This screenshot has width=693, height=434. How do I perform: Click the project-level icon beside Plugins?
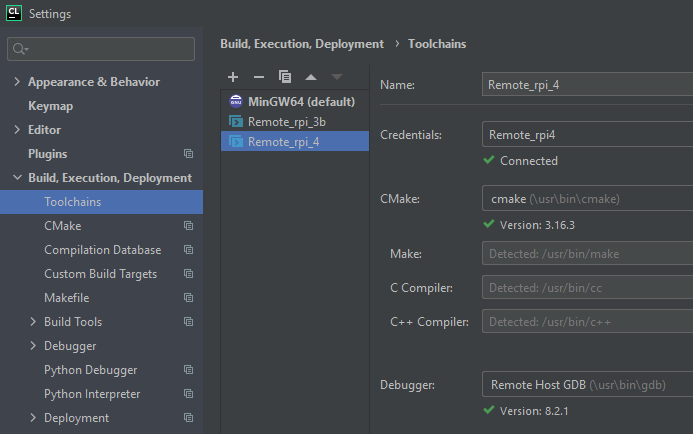tap(188, 154)
